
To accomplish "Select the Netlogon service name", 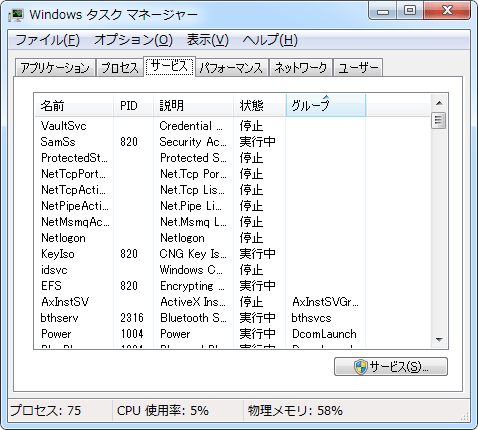I will pyautogui.click(x=63, y=238).
